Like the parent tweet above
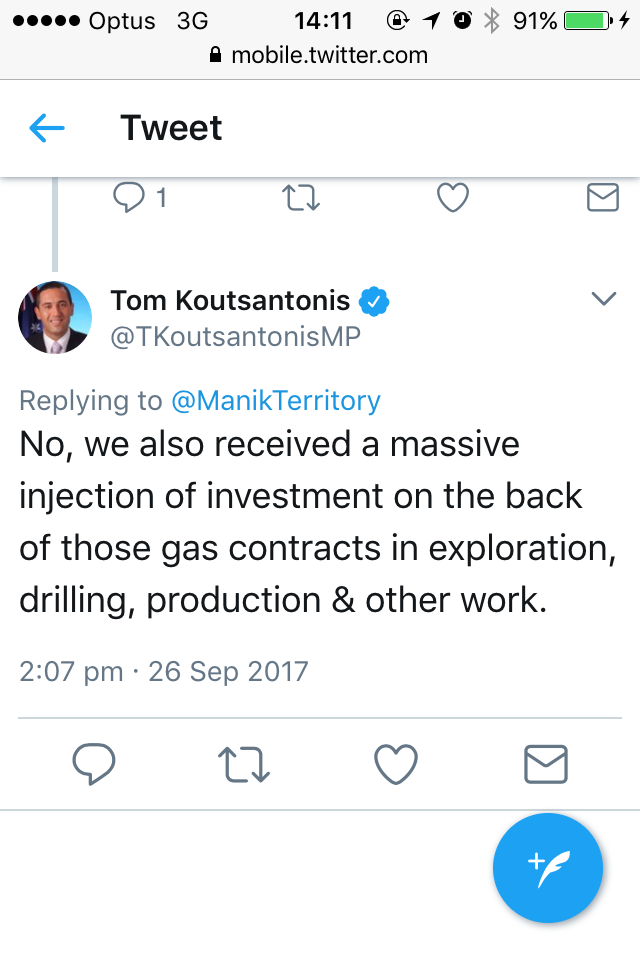640x960 pixels. tap(453, 198)
